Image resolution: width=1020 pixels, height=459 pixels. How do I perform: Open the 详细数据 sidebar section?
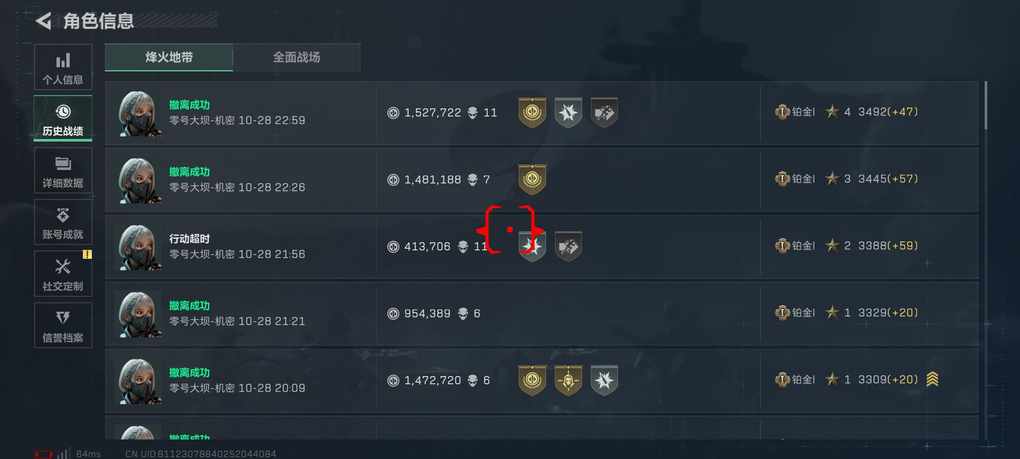(63, 171)
